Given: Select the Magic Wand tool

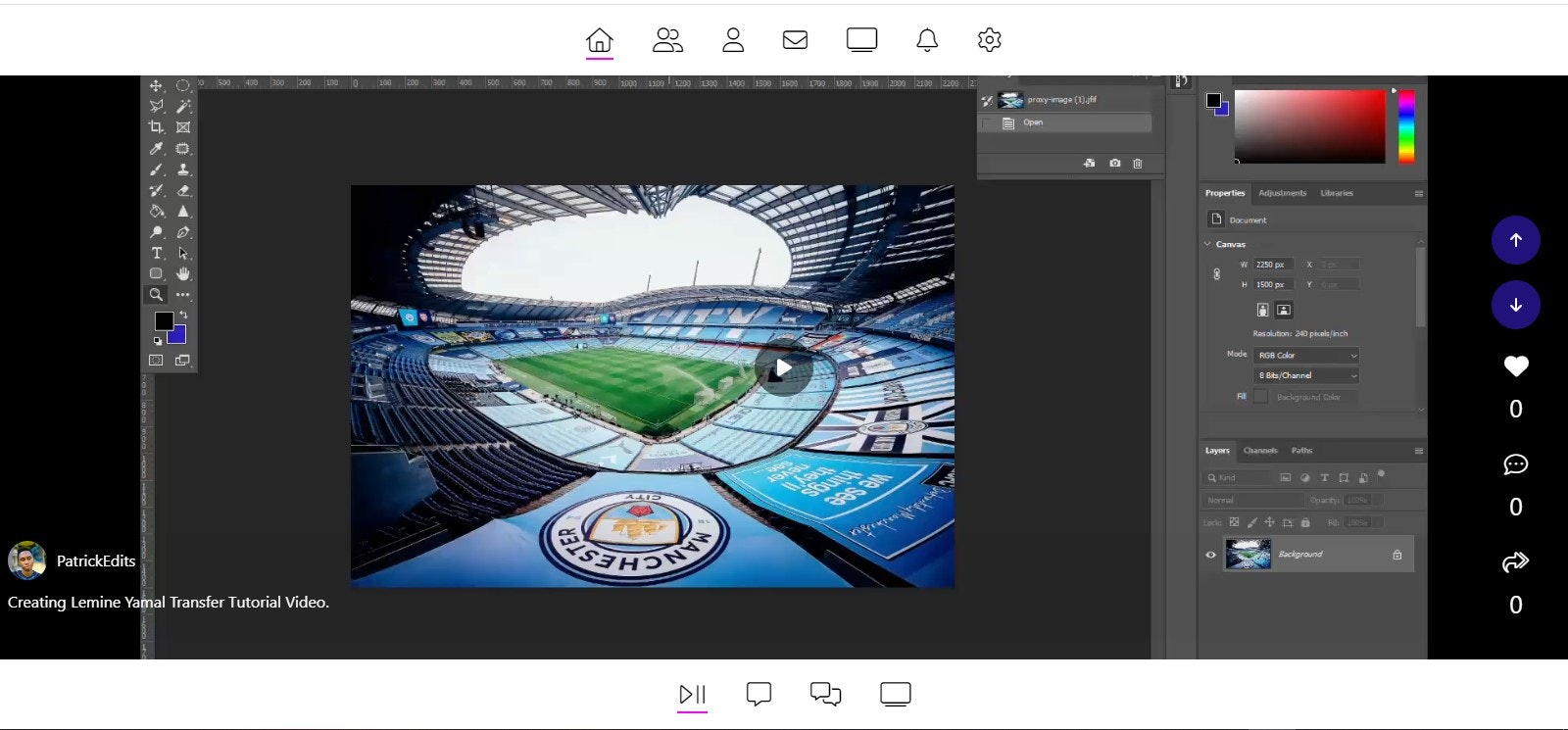Looking at the screenshot, I should (x=183, y=107).
